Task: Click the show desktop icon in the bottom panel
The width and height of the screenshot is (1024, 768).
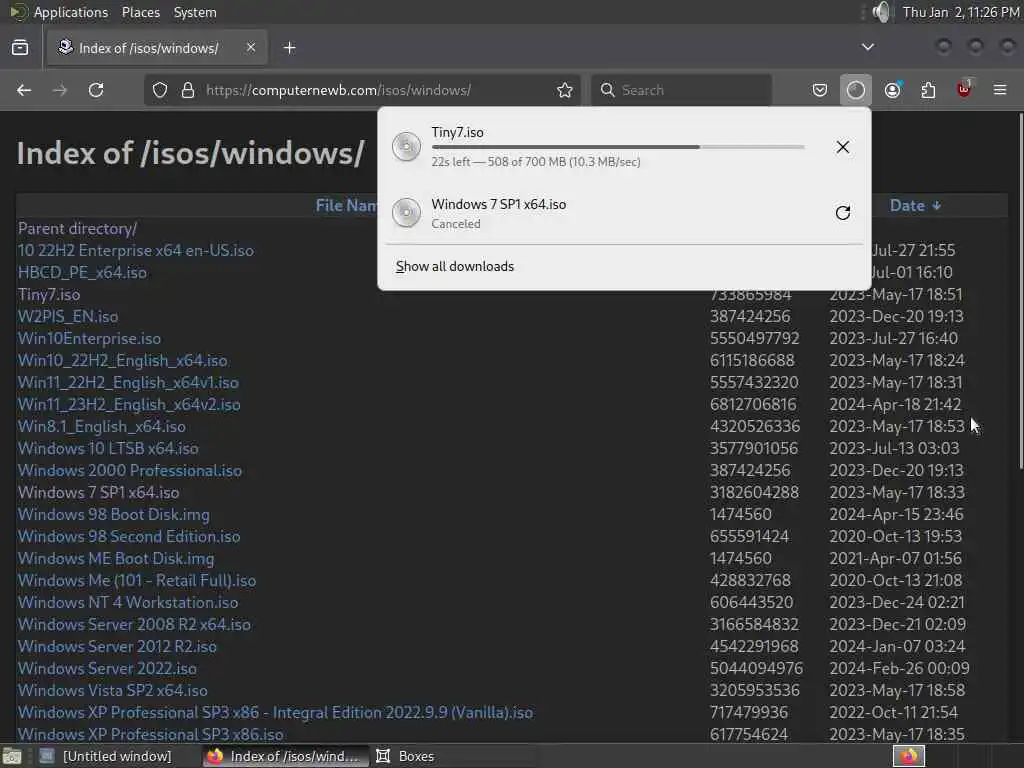Action: pos(12,756)
